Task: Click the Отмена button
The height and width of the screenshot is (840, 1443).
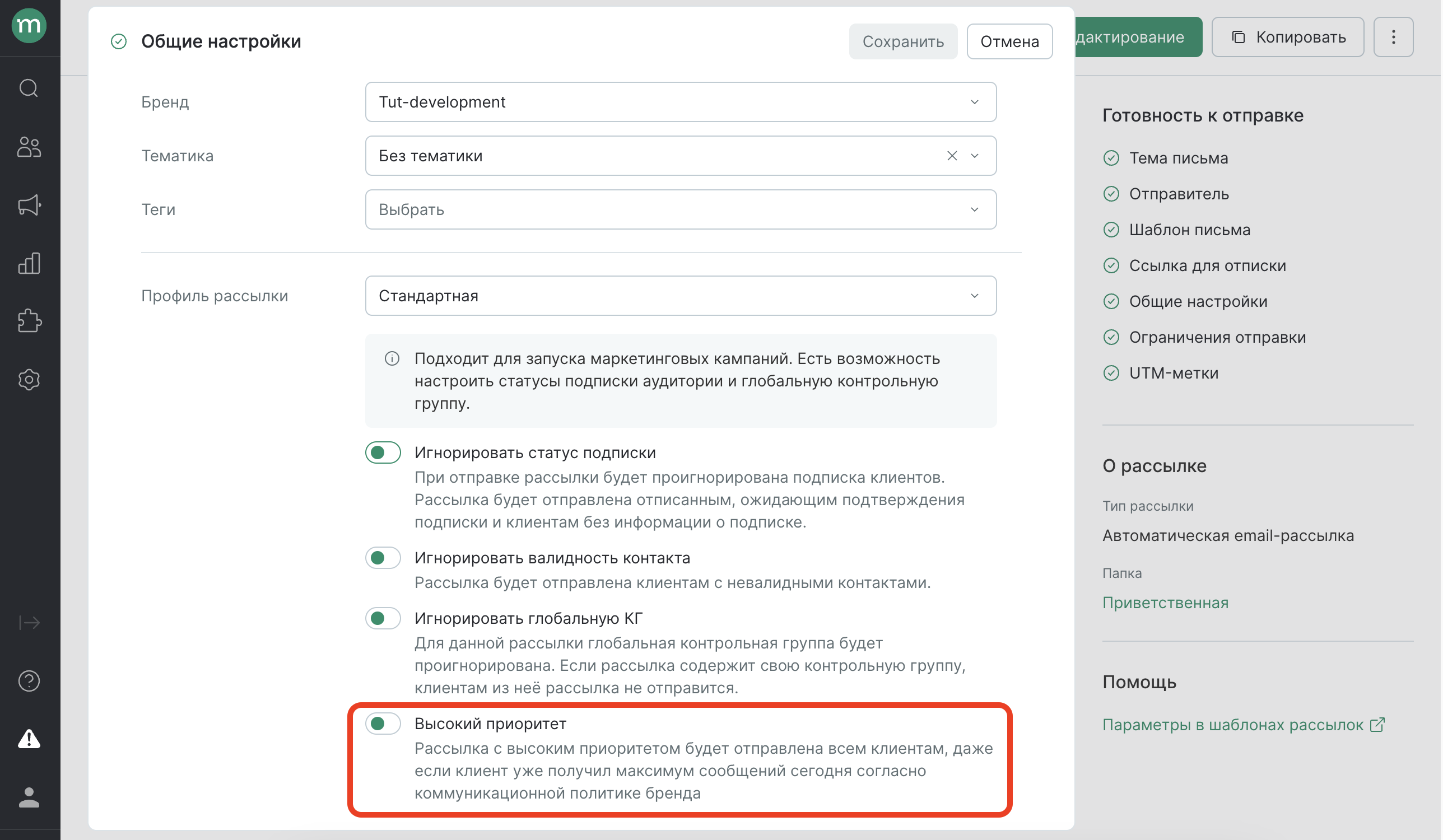Action: [x=1011, y=41]
